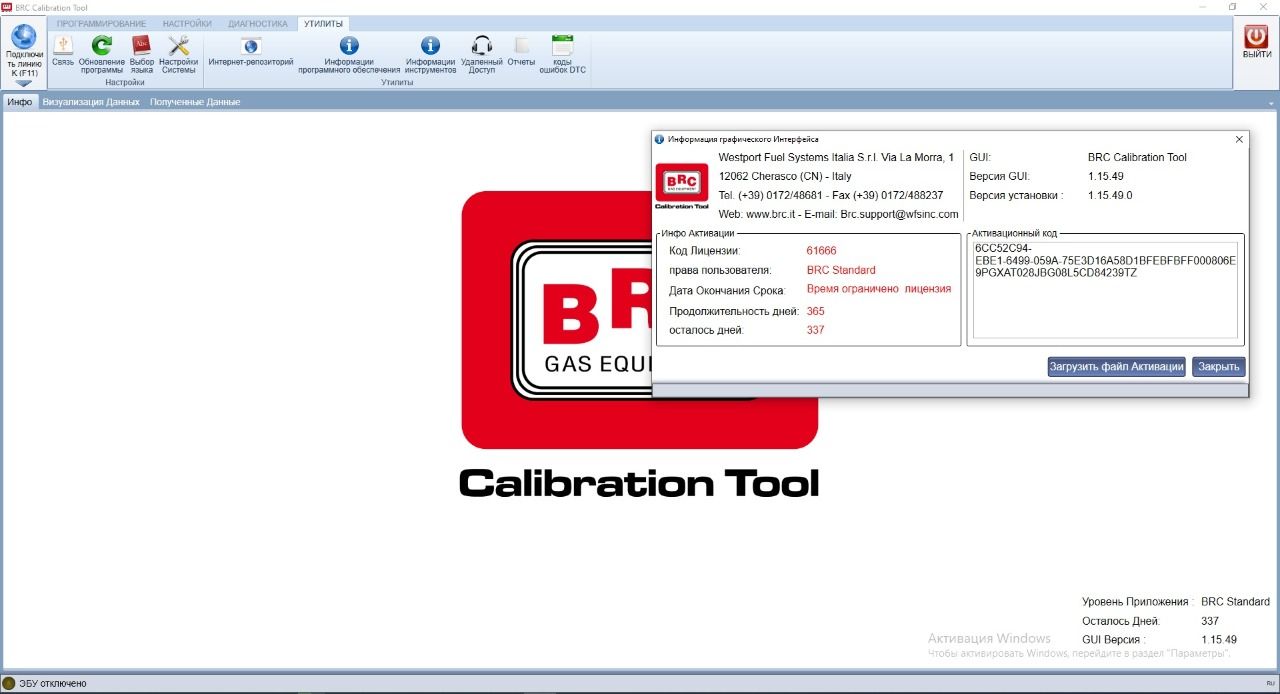Click license code value 61666
The width and height of the screenshot is (1280, 694).
click(821, 251)
